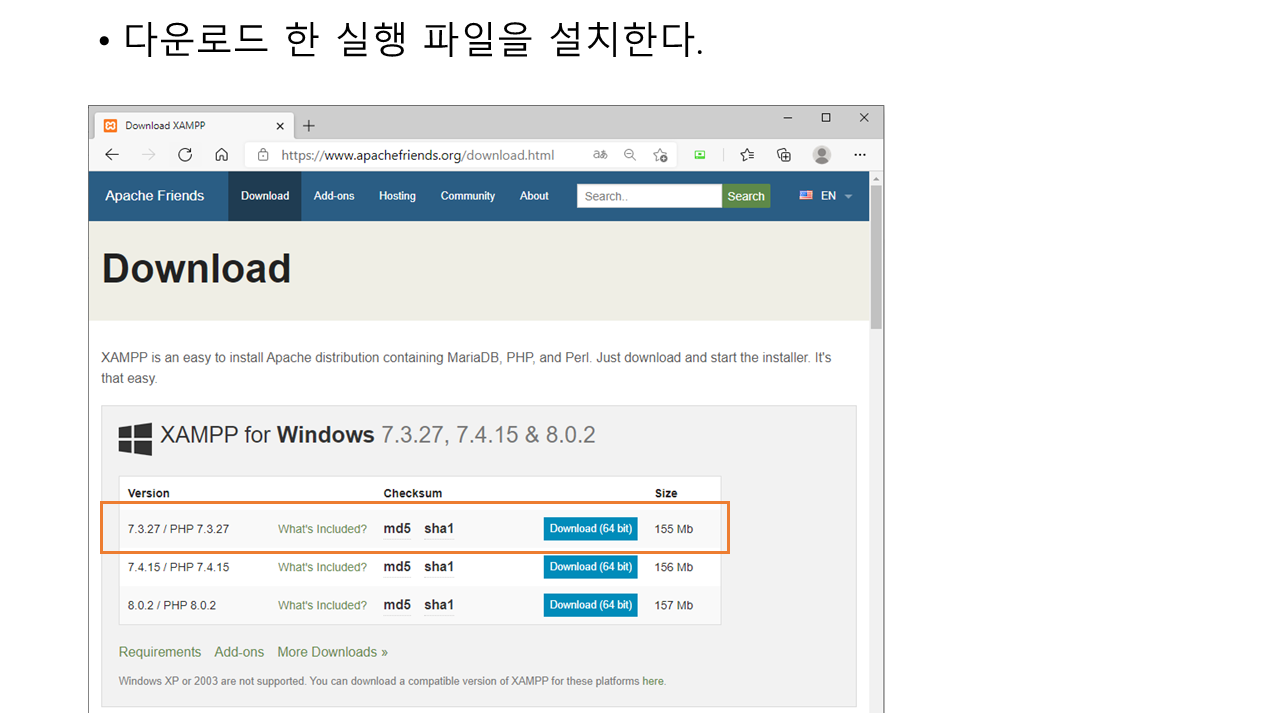
Task: Go to the browser home page icon
Action: click(222, 155)
